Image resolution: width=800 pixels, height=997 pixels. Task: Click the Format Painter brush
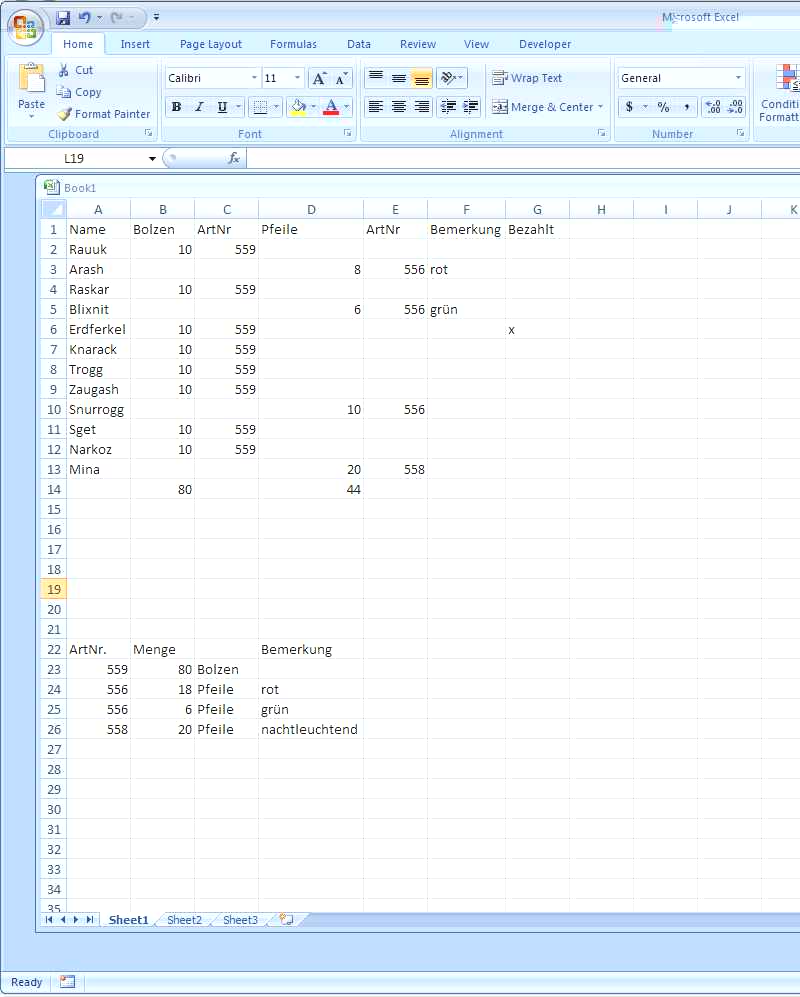[65, 114]
